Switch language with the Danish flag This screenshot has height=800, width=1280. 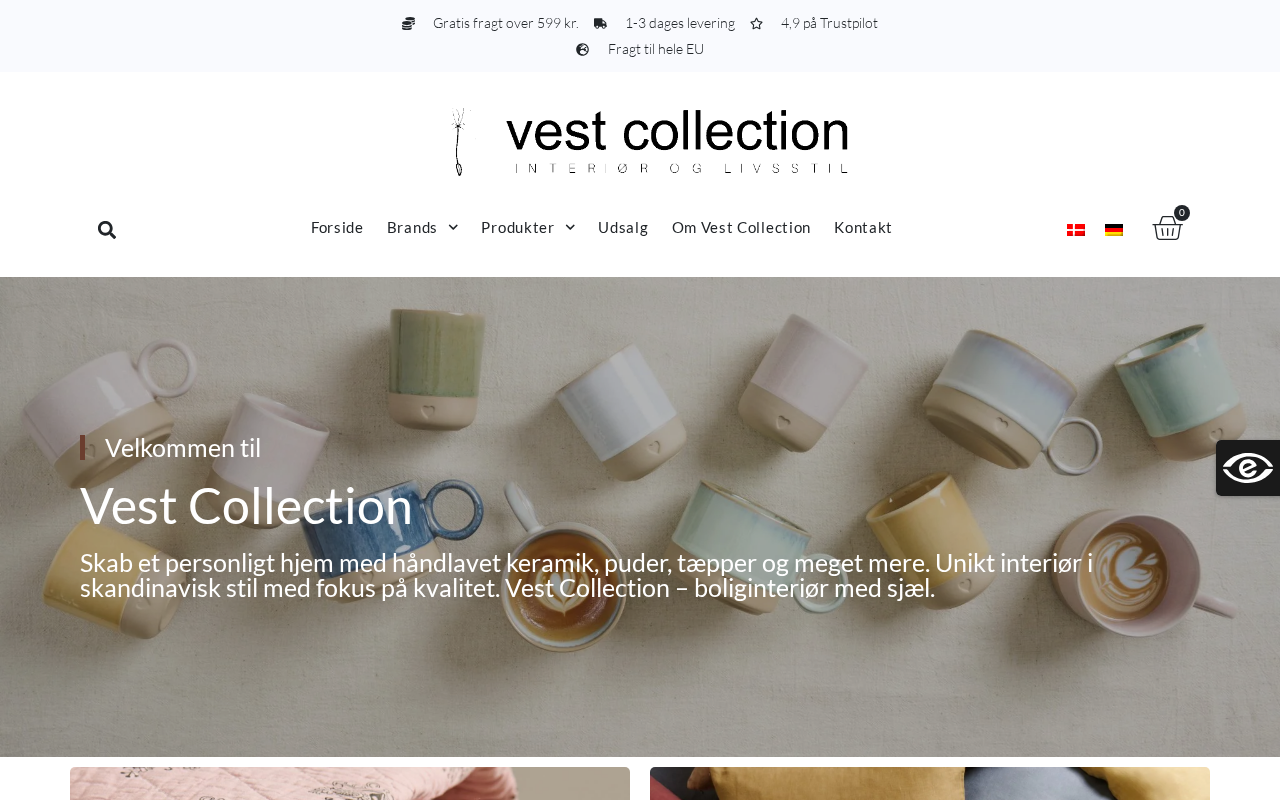(1076, 230)
